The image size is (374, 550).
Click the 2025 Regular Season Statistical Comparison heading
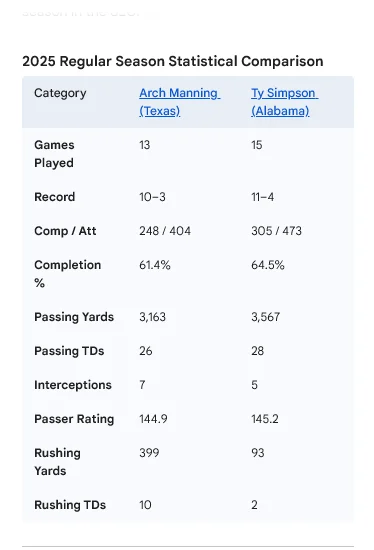[x=173, y=61]
